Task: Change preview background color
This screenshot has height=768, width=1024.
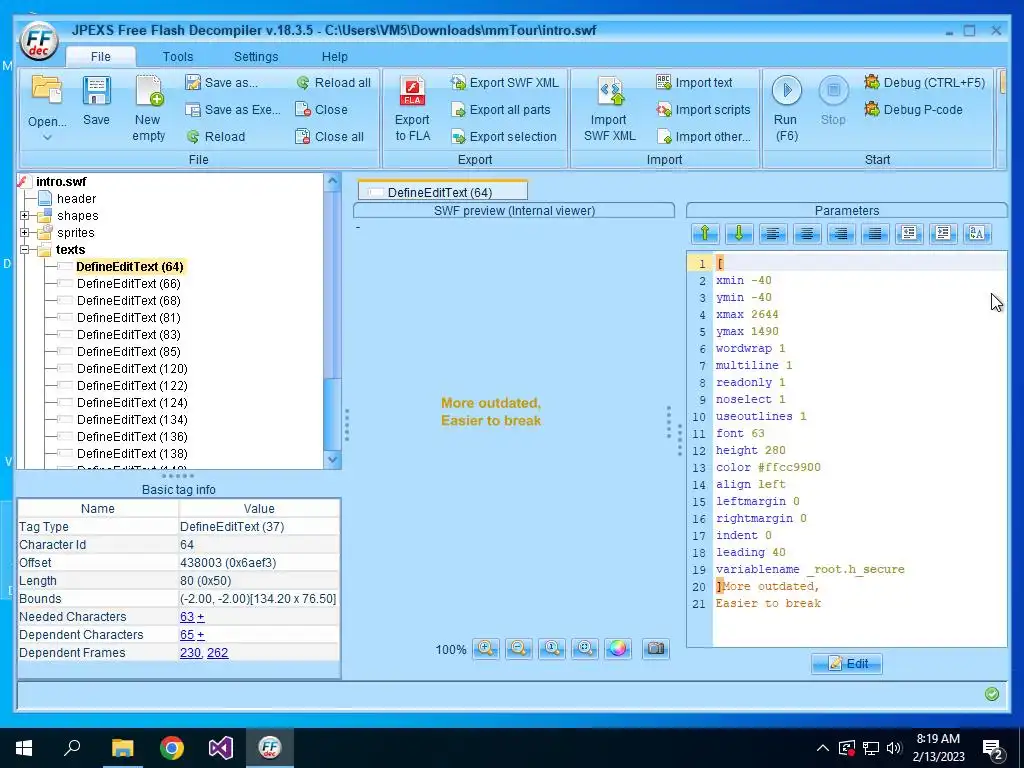Action: click(x=618, y=648)
